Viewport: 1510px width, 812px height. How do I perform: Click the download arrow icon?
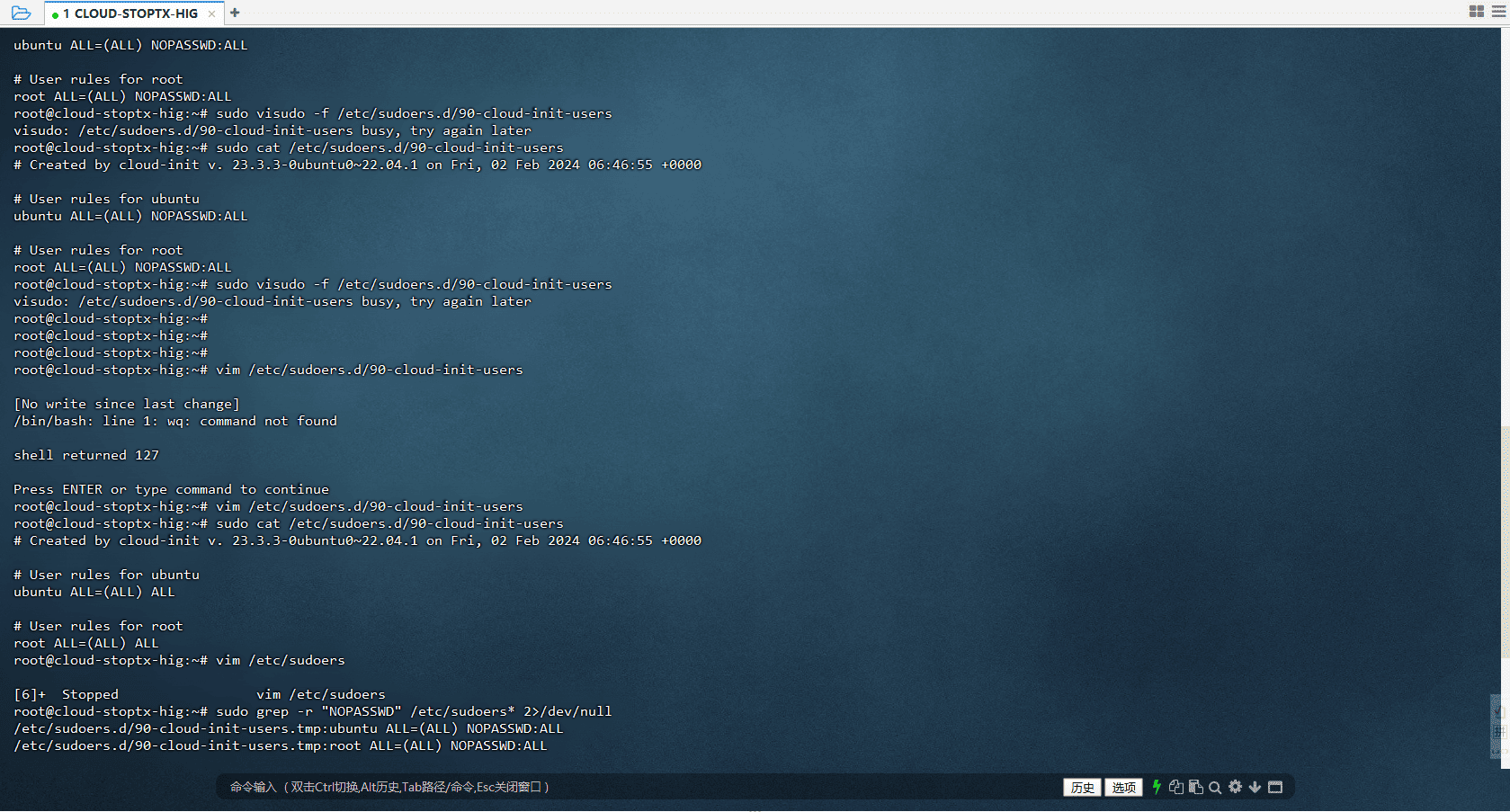coord(1255,787)
